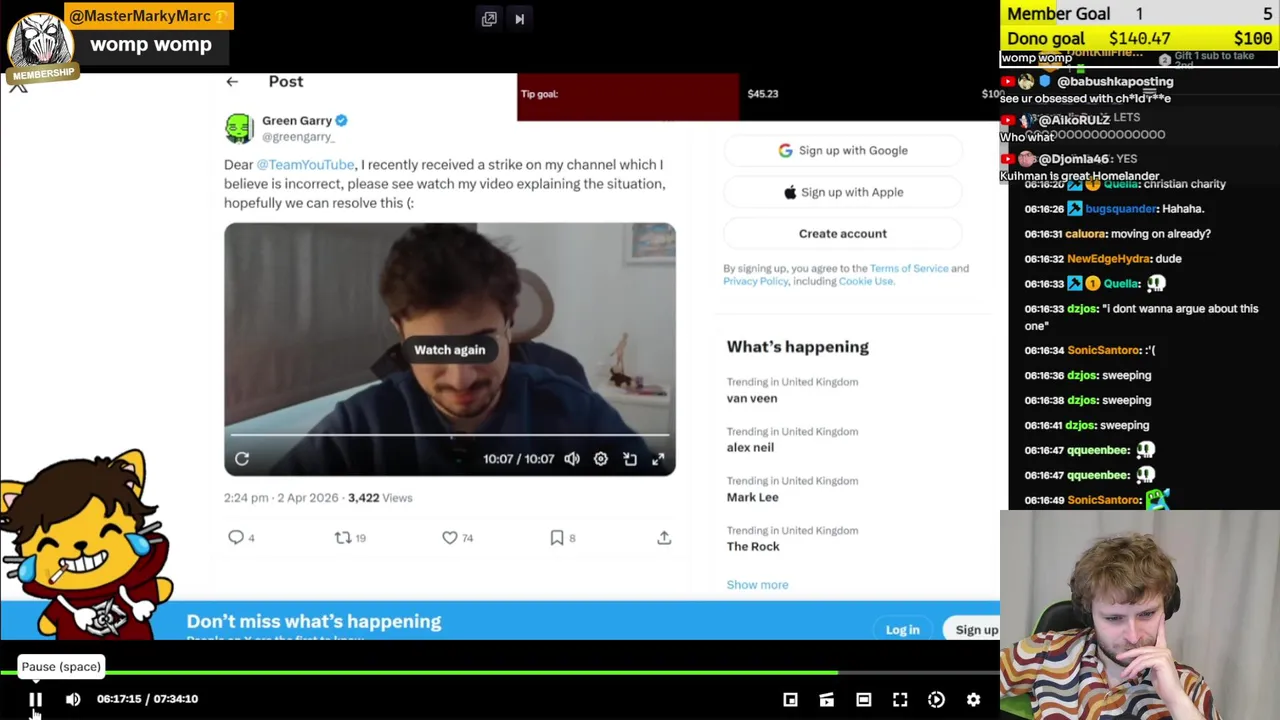Screen dimensions: 1280x720
Task: Click the reply icon with 4 replies
Action: click(236, 538)
